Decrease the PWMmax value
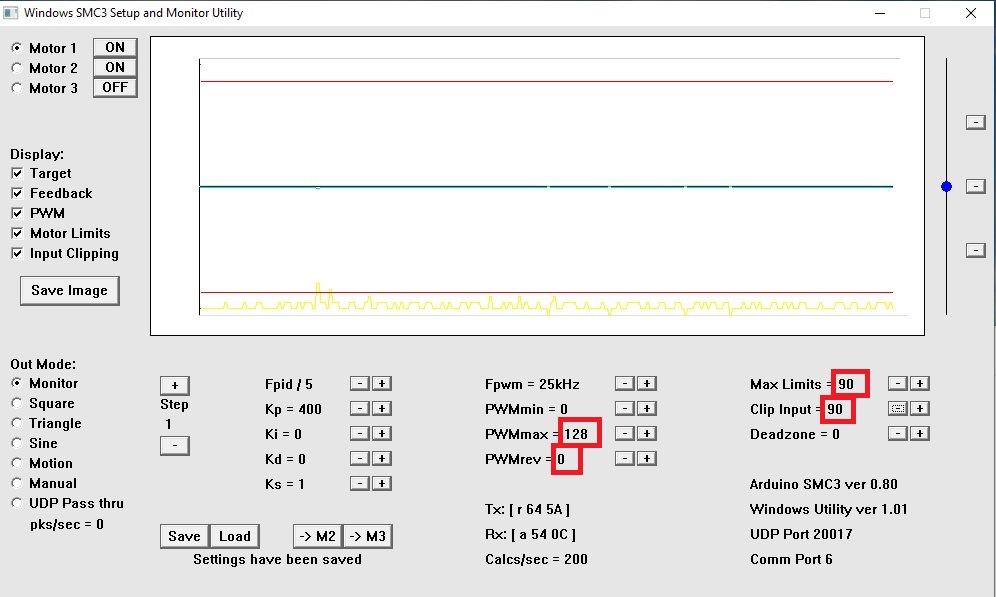Viewport: 996px width, 597px height. [625, 433]
